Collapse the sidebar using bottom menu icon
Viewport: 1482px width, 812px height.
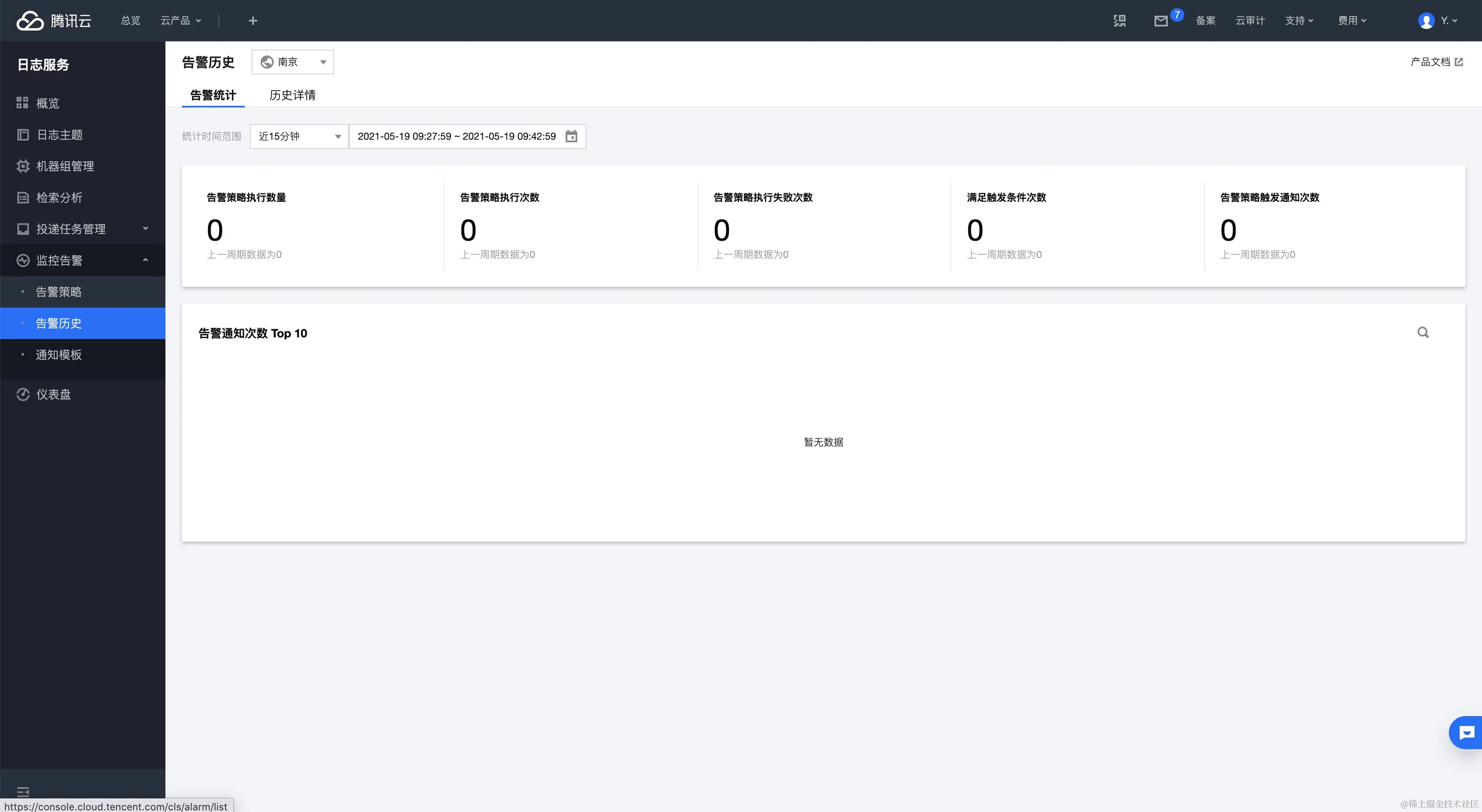coord(23,792)
